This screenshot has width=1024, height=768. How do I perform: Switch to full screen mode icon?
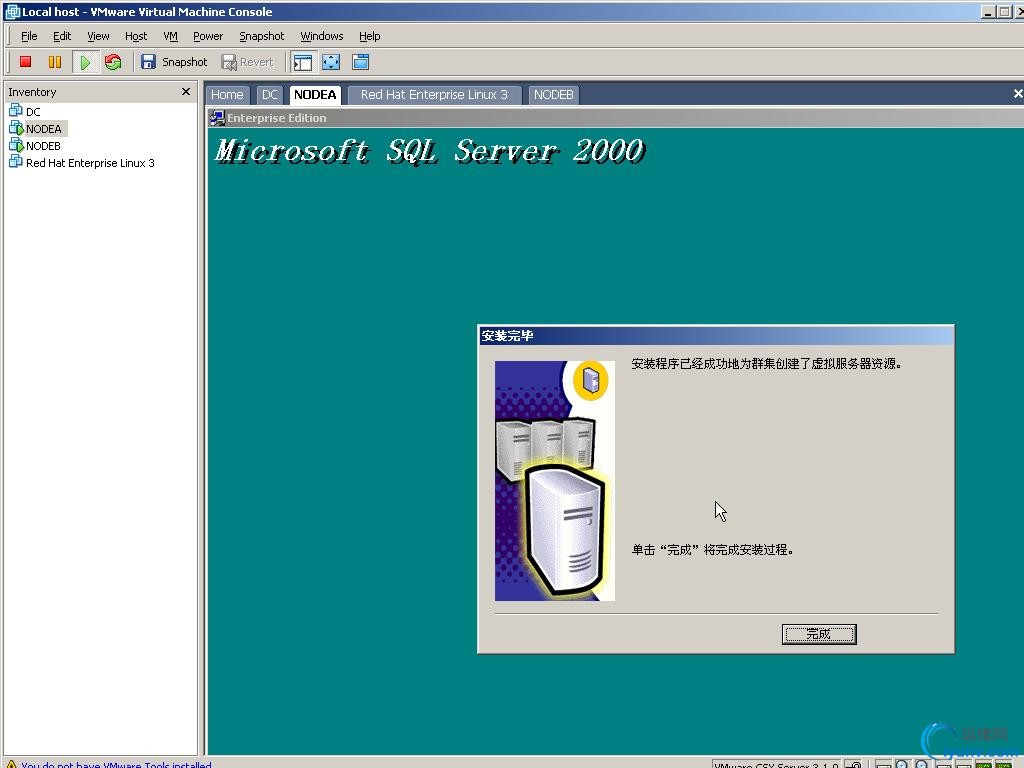pyautogui.click(x=332, y=62)
